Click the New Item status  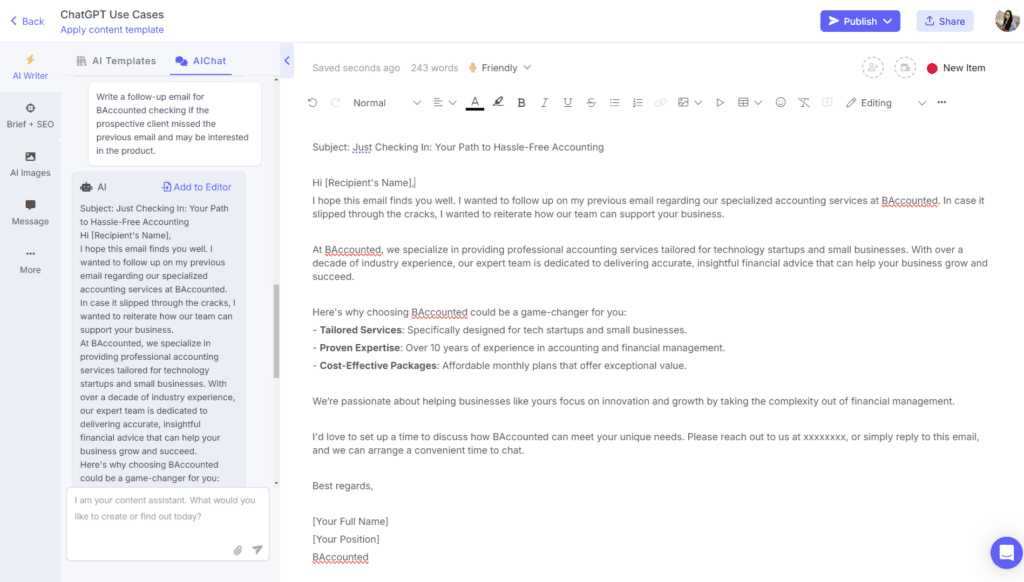click(956, 68)
